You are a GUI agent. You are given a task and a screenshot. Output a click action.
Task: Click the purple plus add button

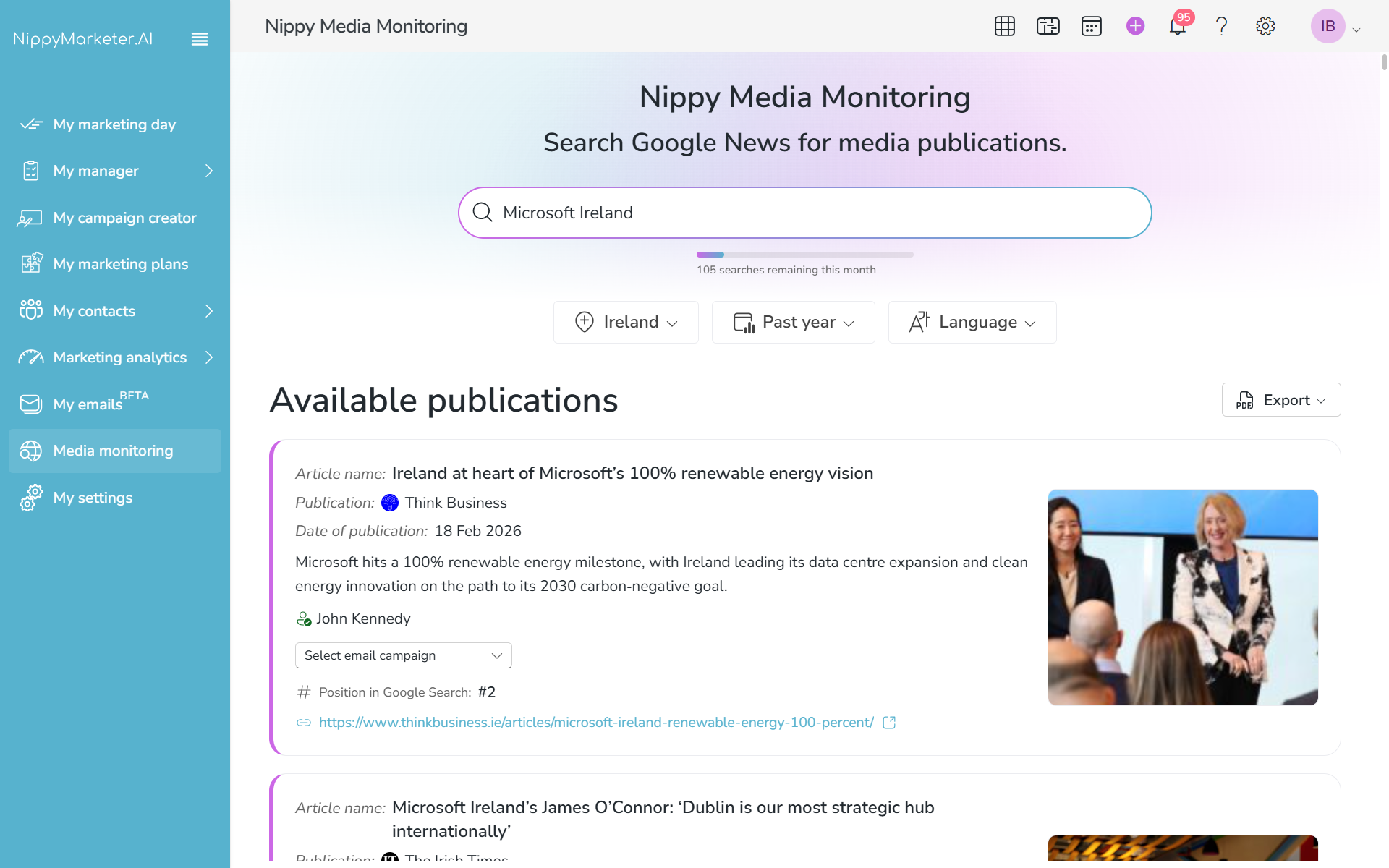1136,26
